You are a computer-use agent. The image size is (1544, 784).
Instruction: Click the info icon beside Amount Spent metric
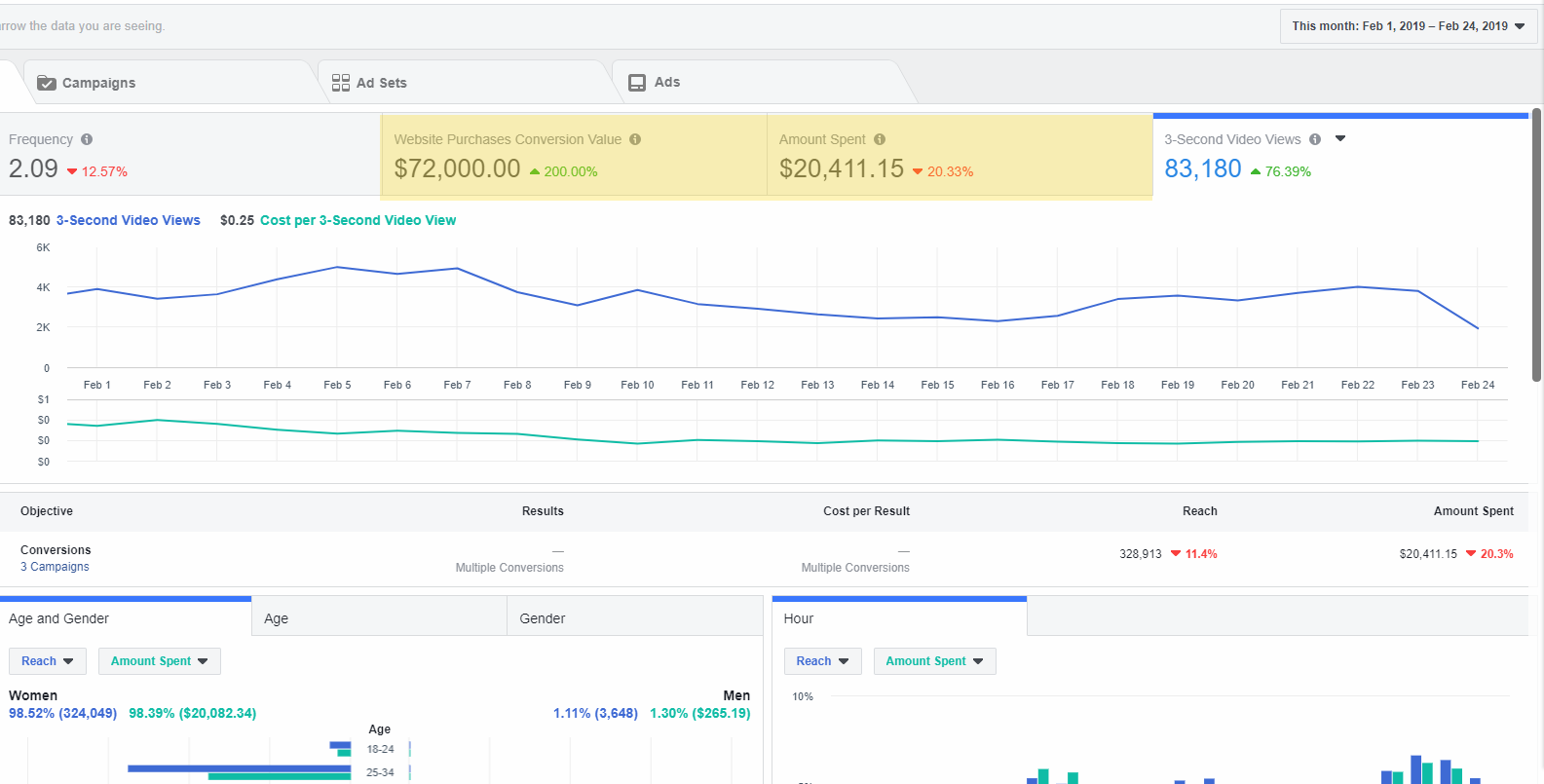click(880, 139)
